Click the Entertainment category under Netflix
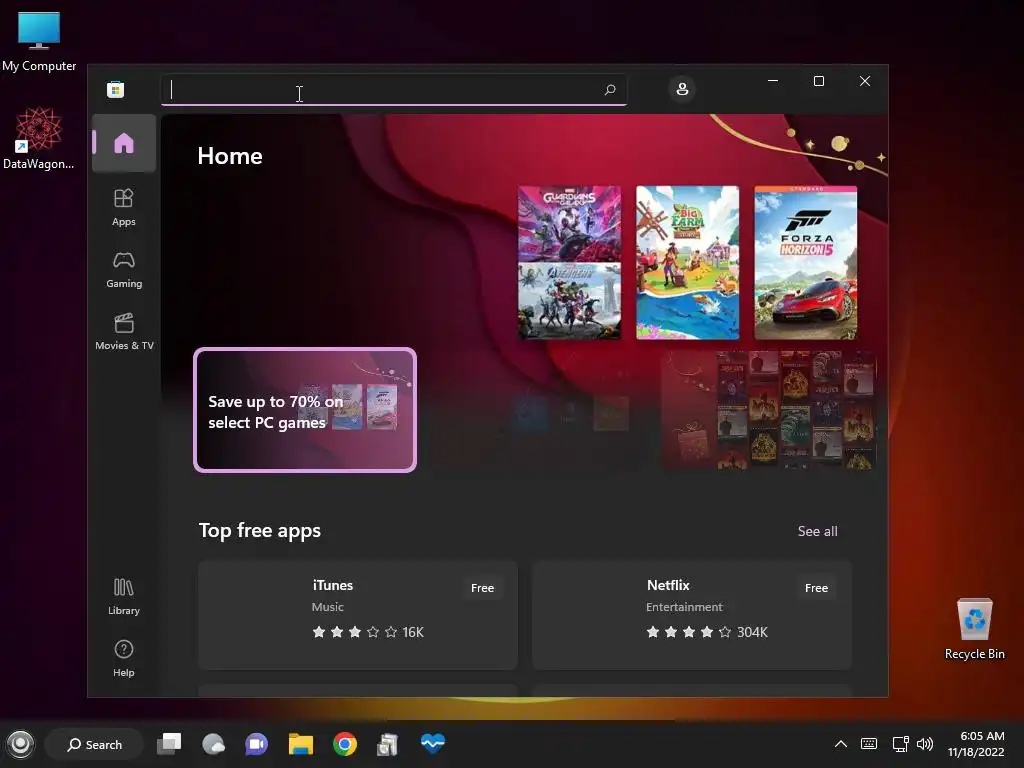 click(684, 607)
